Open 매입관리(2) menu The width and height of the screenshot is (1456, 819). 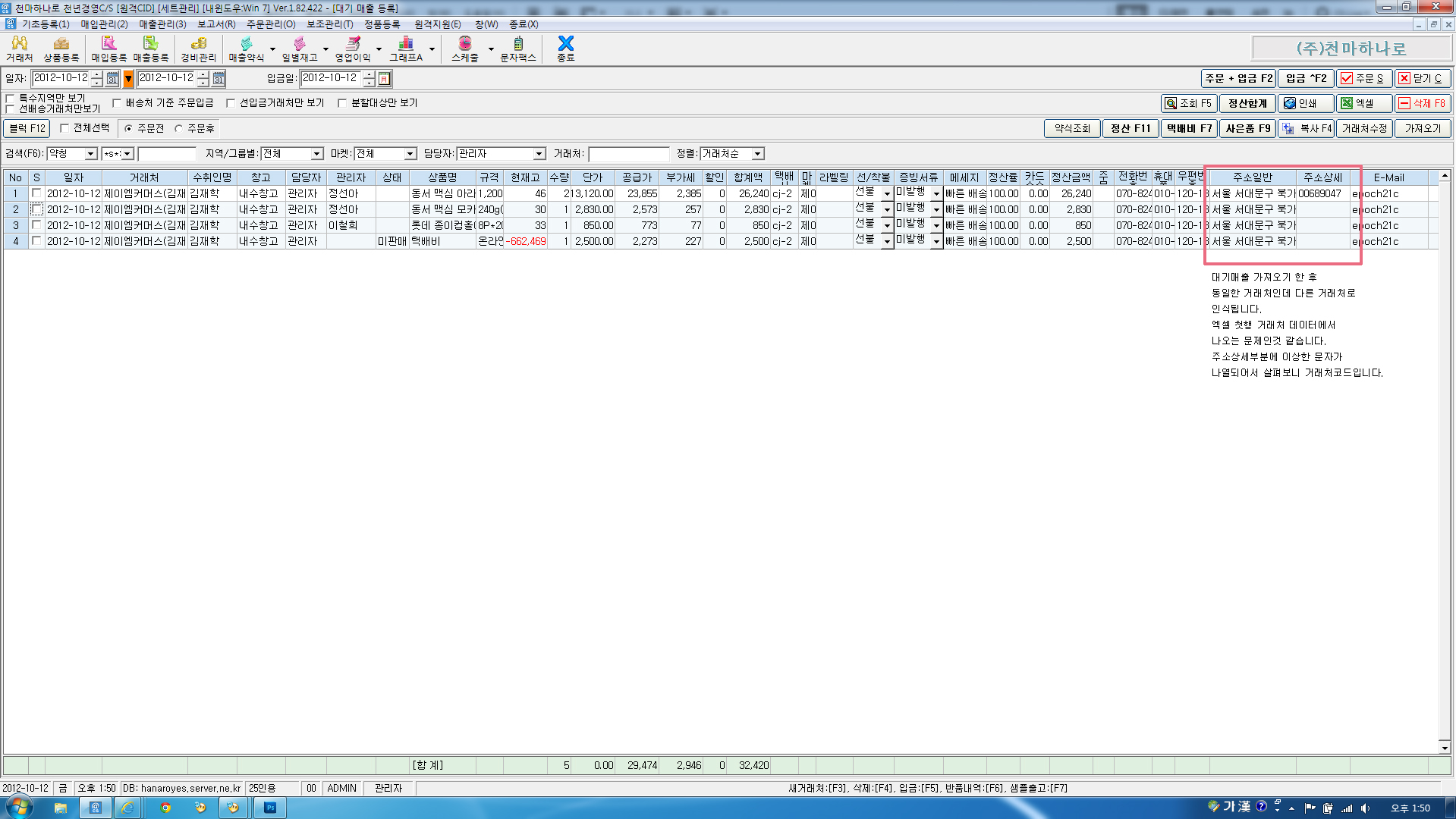[x=105, y=24]
